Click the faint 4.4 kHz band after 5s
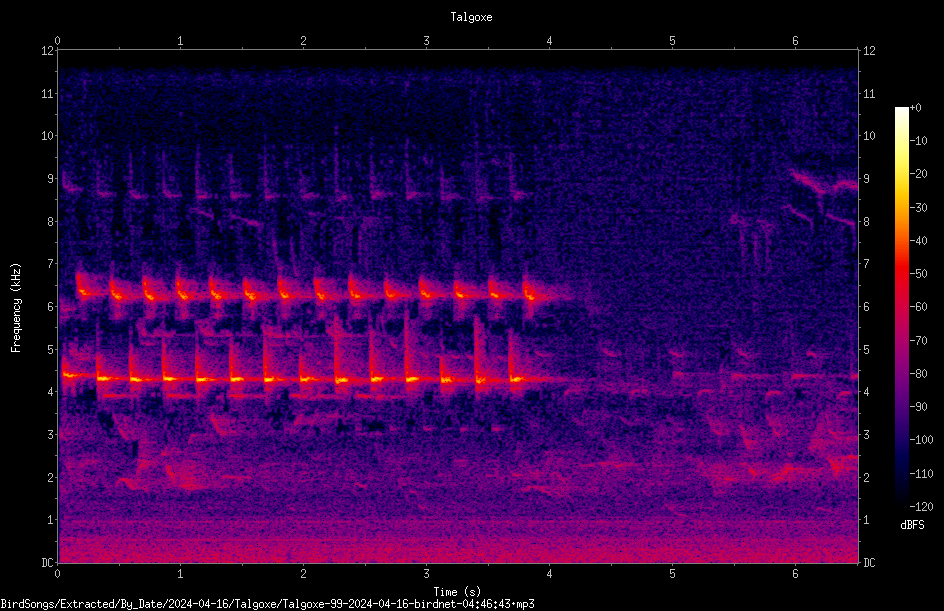Screen dimensions: 944x611 (x=765, y=376)
